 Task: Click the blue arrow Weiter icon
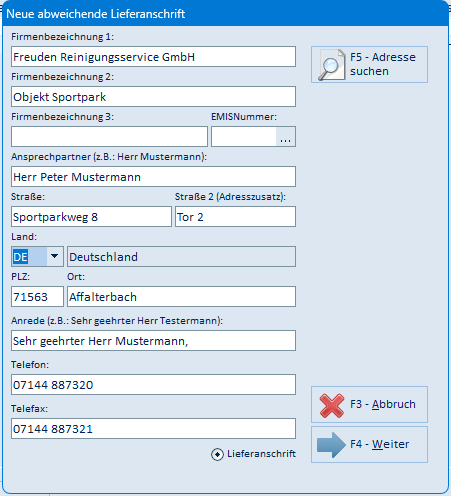point(331,445)
